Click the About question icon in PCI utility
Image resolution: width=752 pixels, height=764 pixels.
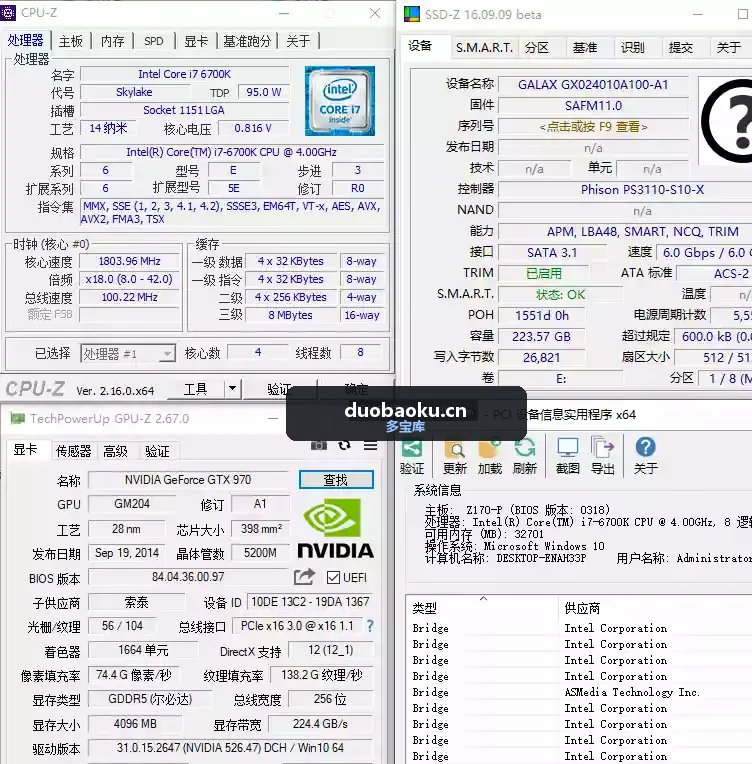tap(645, 447)
